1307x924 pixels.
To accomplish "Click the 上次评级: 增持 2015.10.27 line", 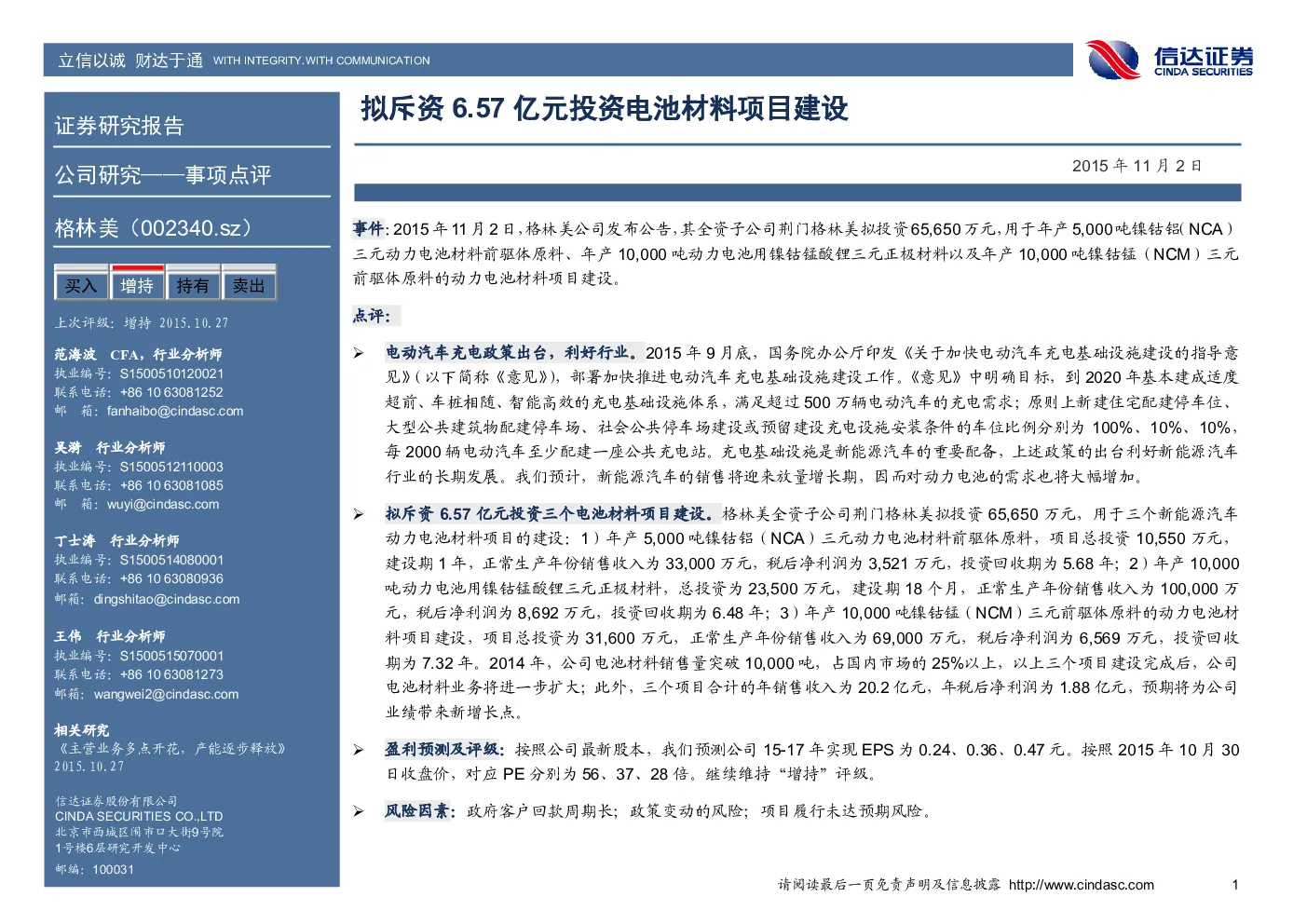I will [x=142, y=323].
